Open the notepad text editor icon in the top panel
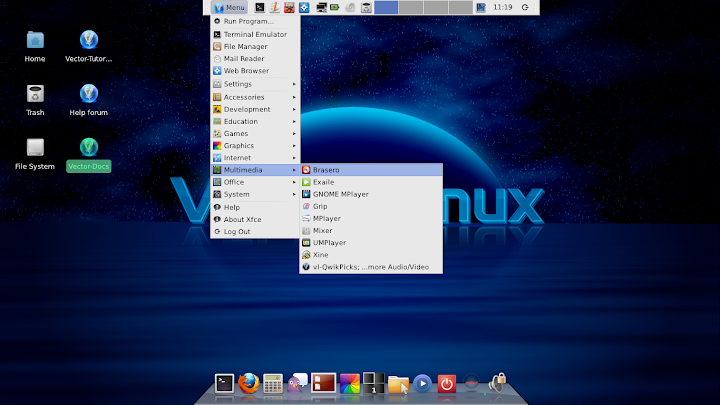This screenshot has height=405, width=720. coord(275,7)
